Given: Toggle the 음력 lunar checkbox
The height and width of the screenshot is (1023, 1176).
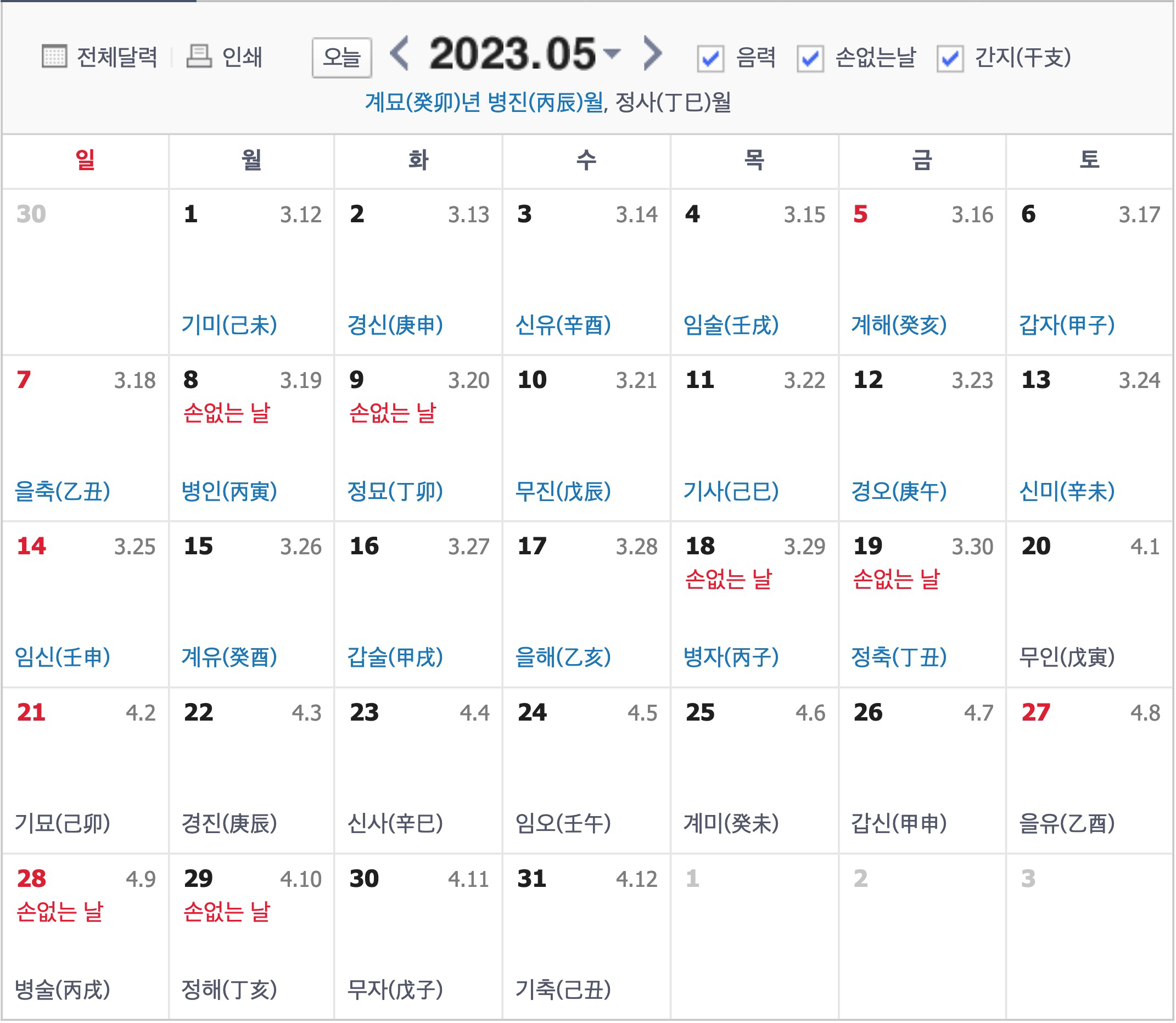Looking at the screenshot, I should point(710,58).
